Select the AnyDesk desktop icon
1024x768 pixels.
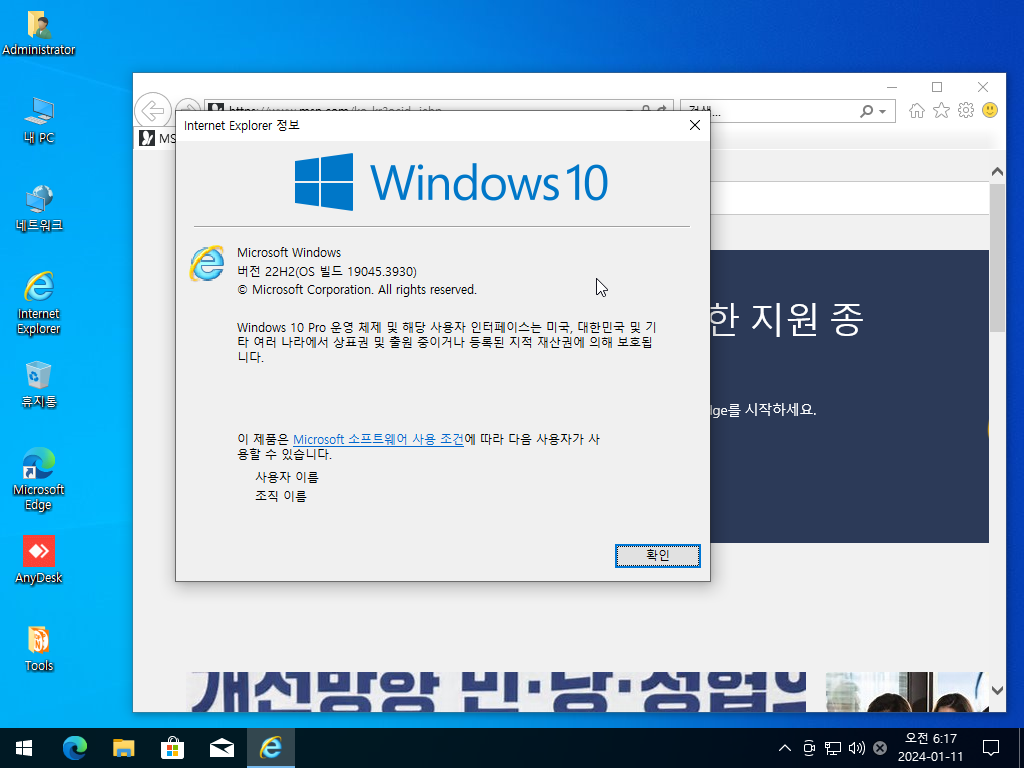pyautogui.click(x=39, y=560)
